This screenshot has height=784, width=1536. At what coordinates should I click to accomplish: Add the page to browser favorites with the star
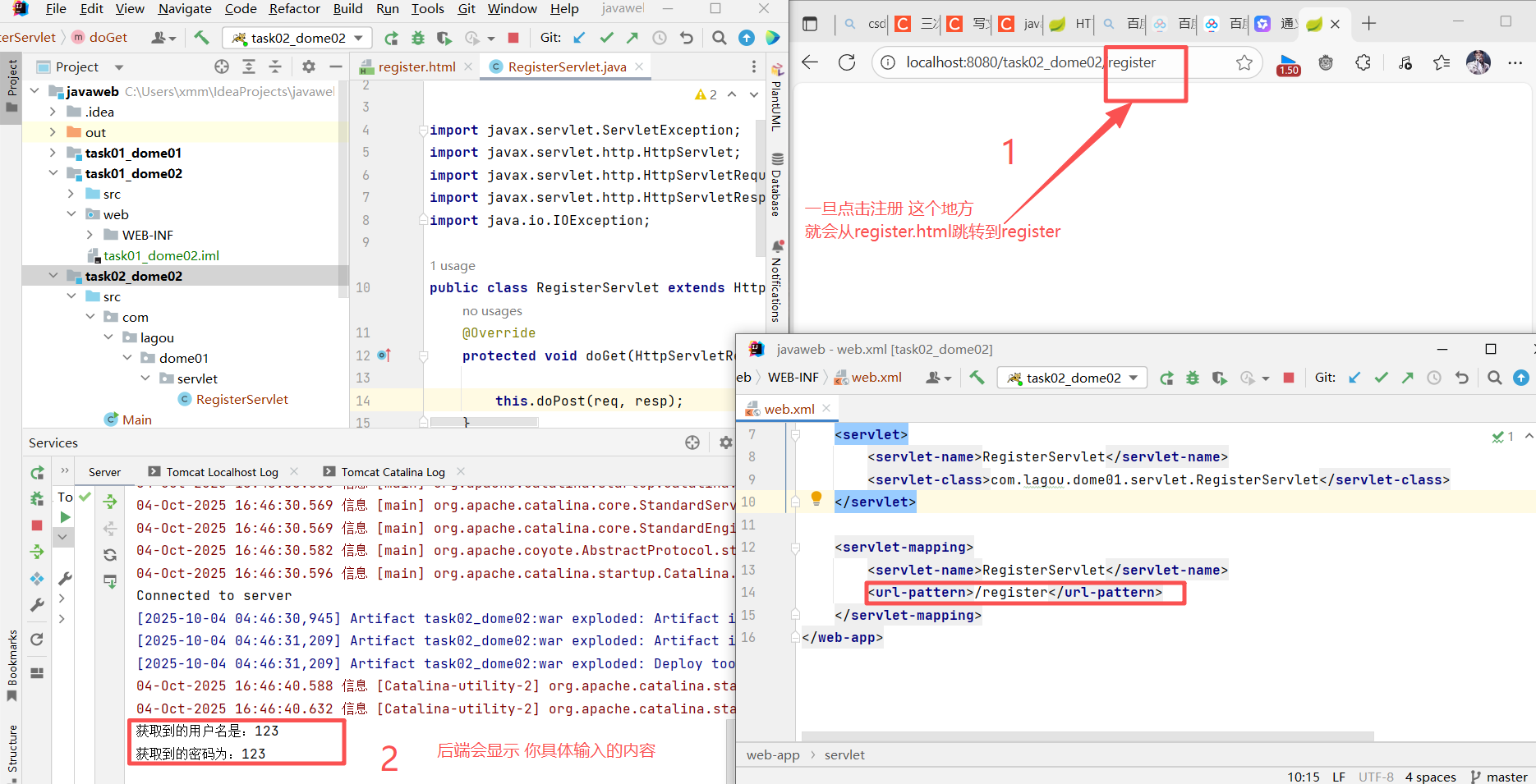pos(1244,62)
